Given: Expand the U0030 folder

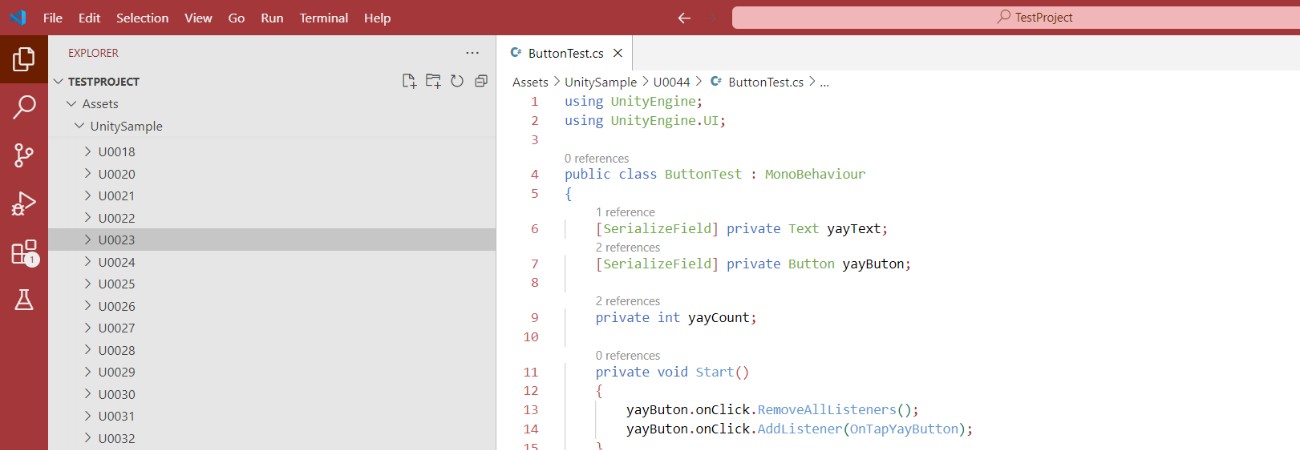Looking at the screenshot, I should point(271,394).
